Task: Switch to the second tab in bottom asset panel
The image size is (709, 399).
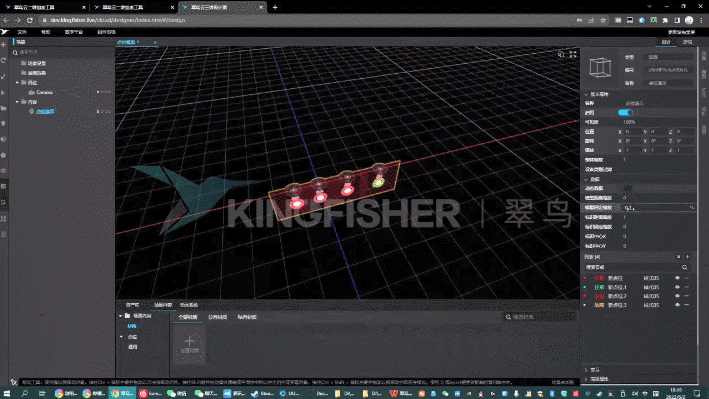Action: click(163, 305)
